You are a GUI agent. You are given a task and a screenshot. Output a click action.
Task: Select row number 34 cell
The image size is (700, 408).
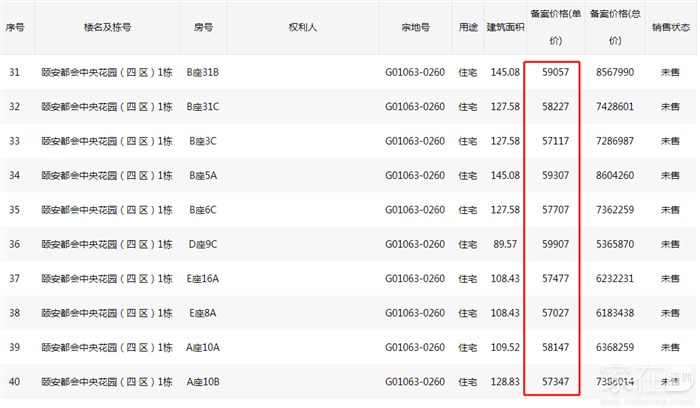(15, 176)
